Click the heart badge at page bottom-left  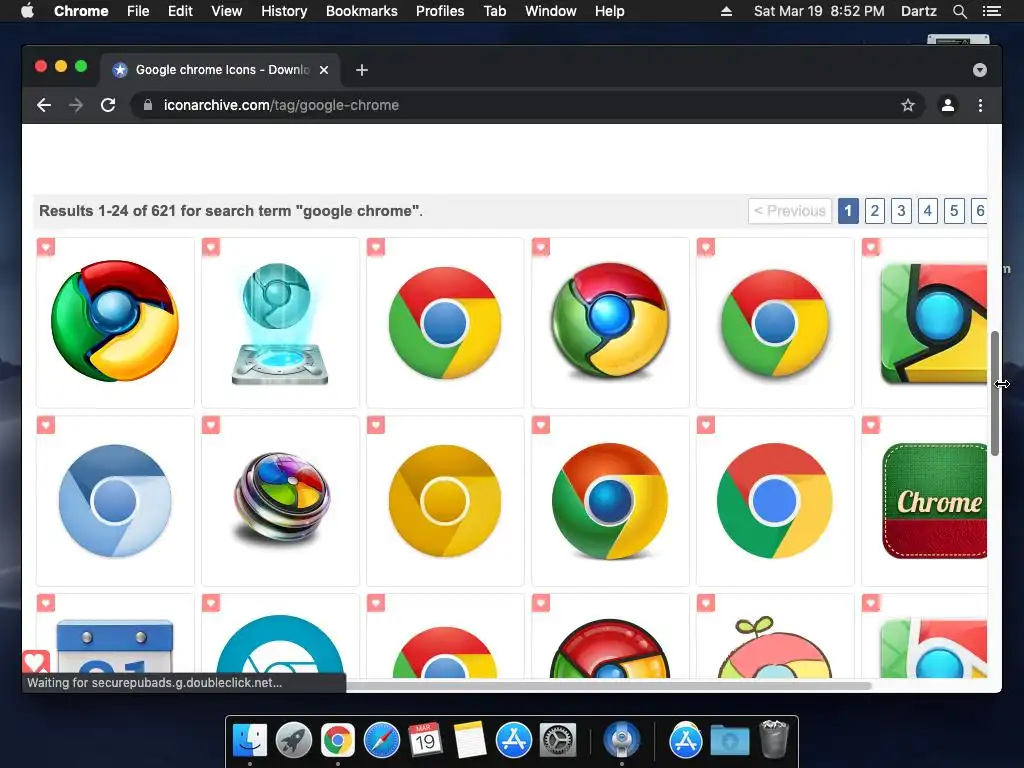36,662
